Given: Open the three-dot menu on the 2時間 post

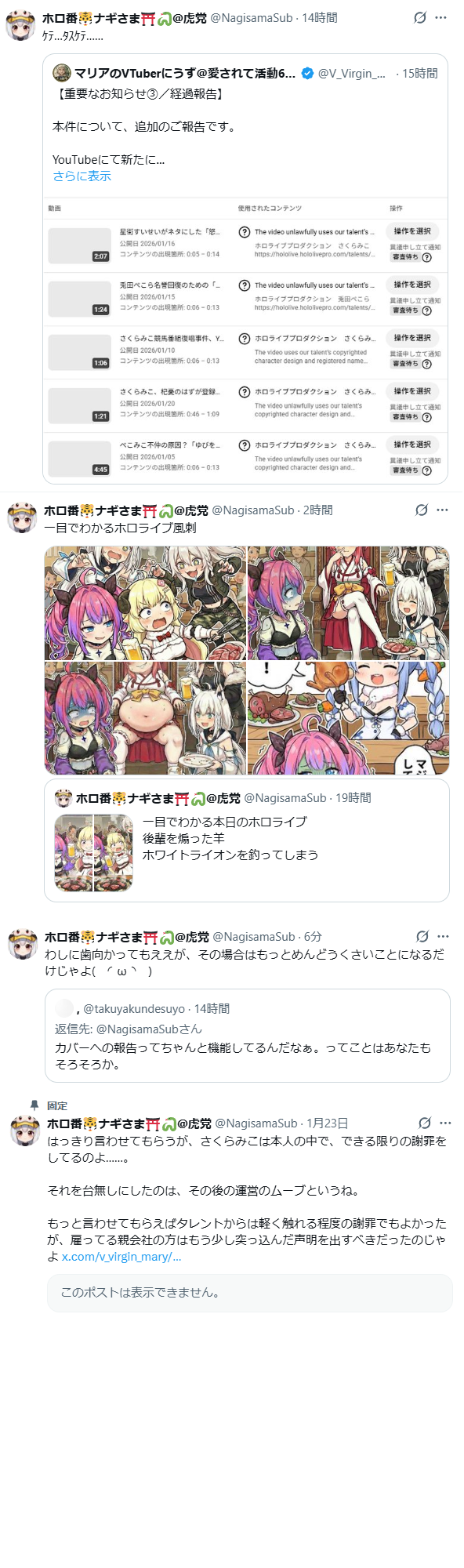Looking at the screenshot, I should coord(443,510).
